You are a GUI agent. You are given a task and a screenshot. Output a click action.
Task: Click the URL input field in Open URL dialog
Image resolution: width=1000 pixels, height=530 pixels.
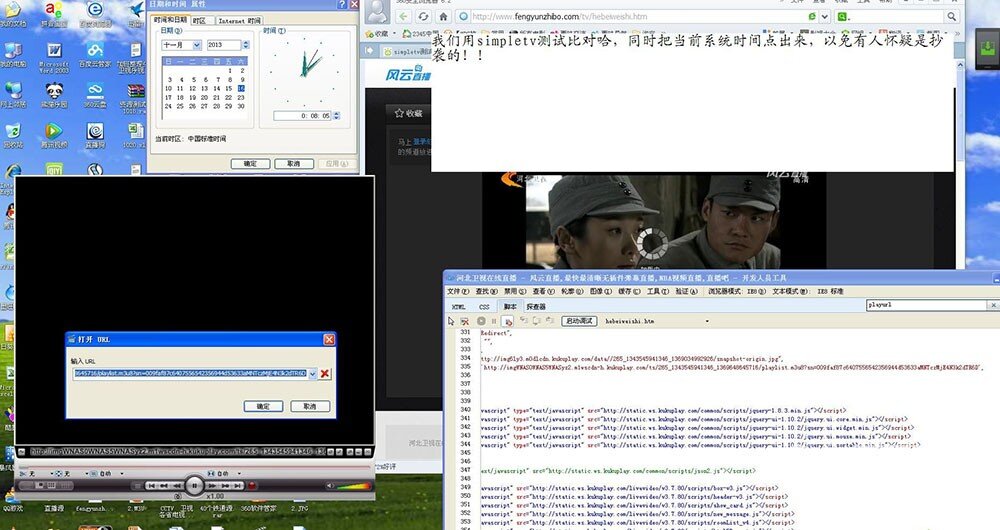[x=191, y=374]
